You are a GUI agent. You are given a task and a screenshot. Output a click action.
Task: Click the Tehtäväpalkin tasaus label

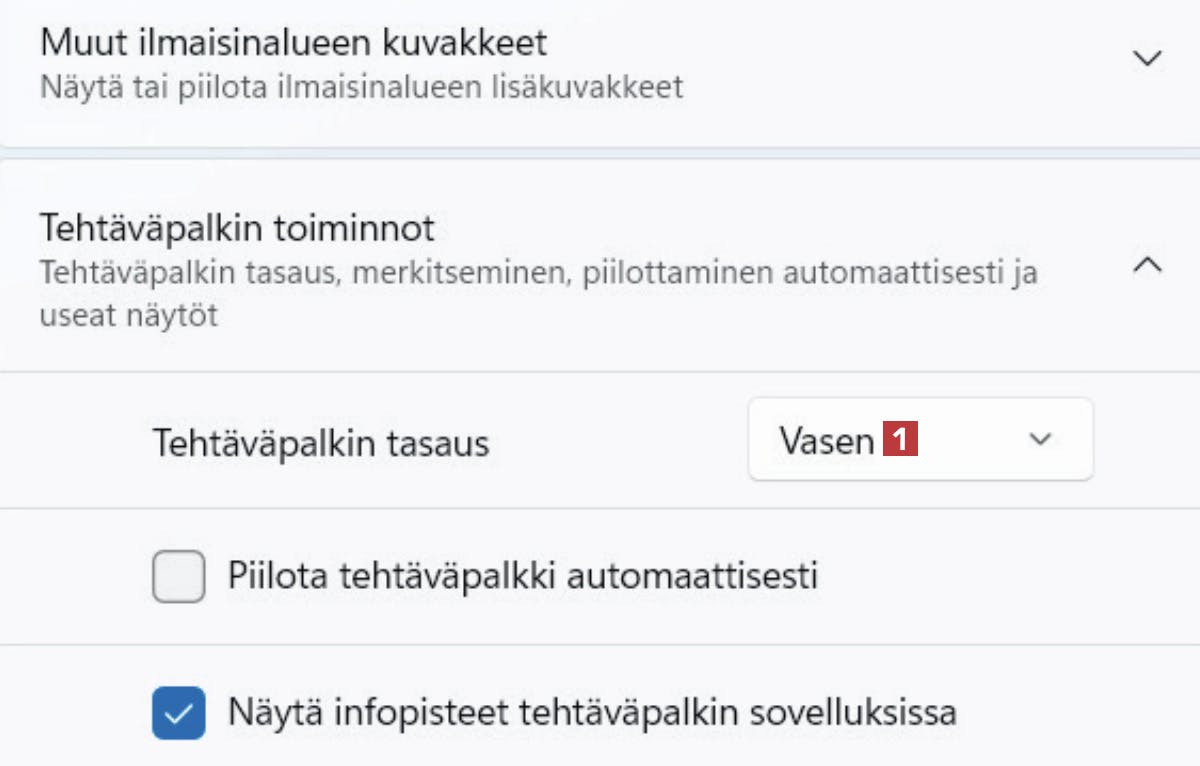point(320,443)
